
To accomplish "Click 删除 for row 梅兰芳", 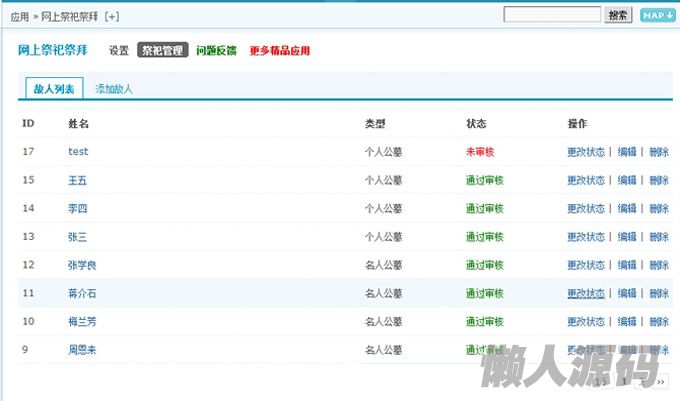I will point(659,322).
